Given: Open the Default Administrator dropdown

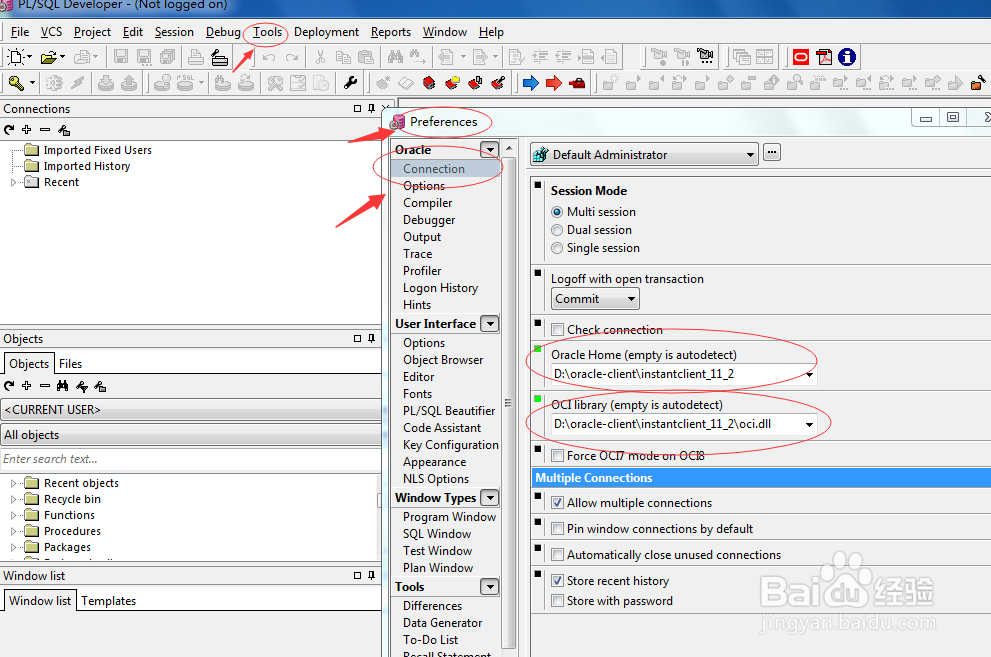Looking at the screenshot, I should point(750,155).
